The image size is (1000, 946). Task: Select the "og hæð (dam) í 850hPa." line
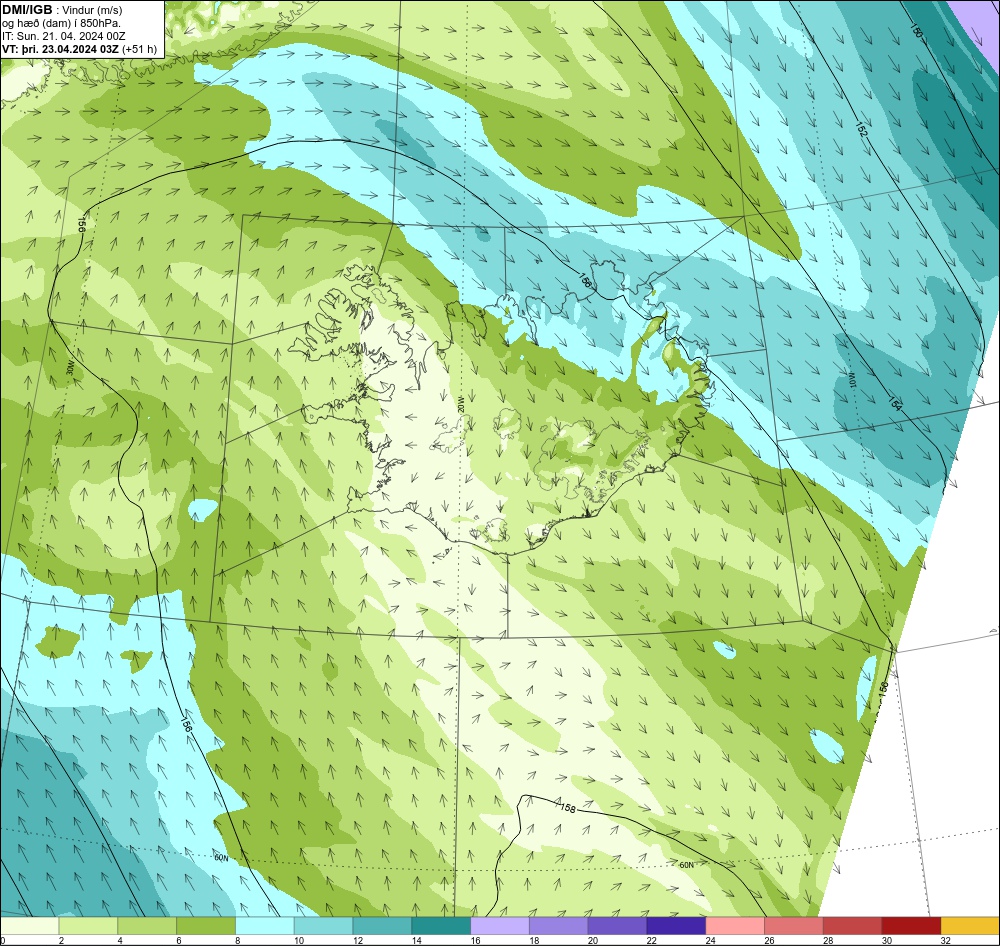(61, 23)
